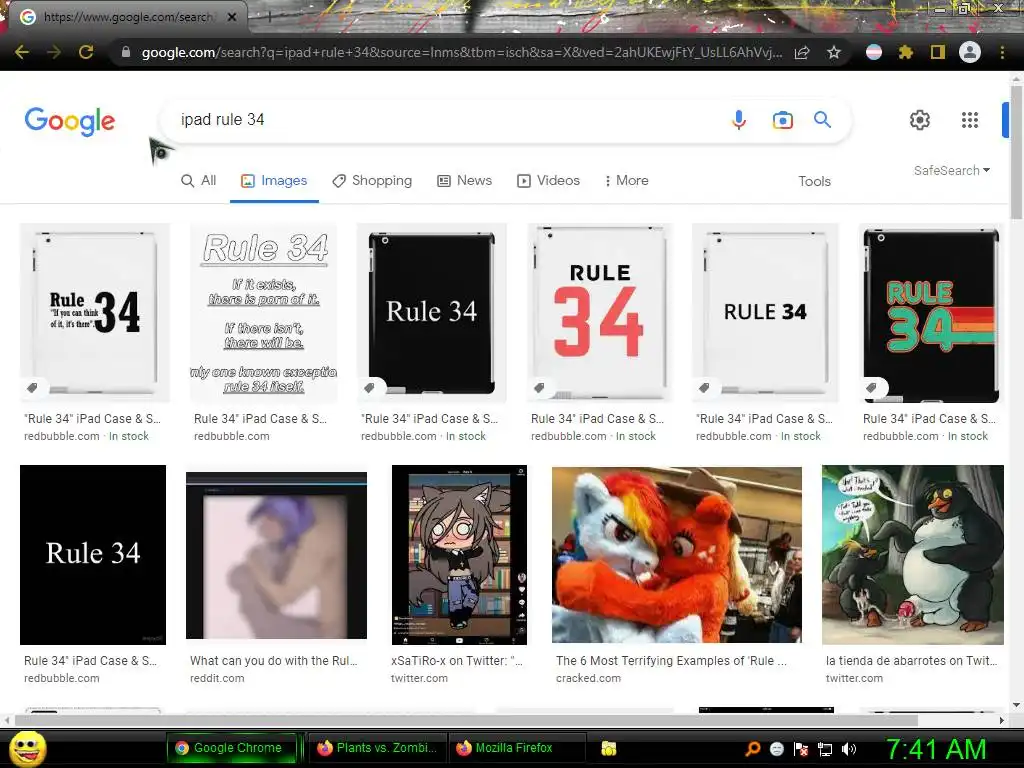Open the yellow folder taskbar icon
Viewport: 1024px width, 768px height.
[609, 748]
